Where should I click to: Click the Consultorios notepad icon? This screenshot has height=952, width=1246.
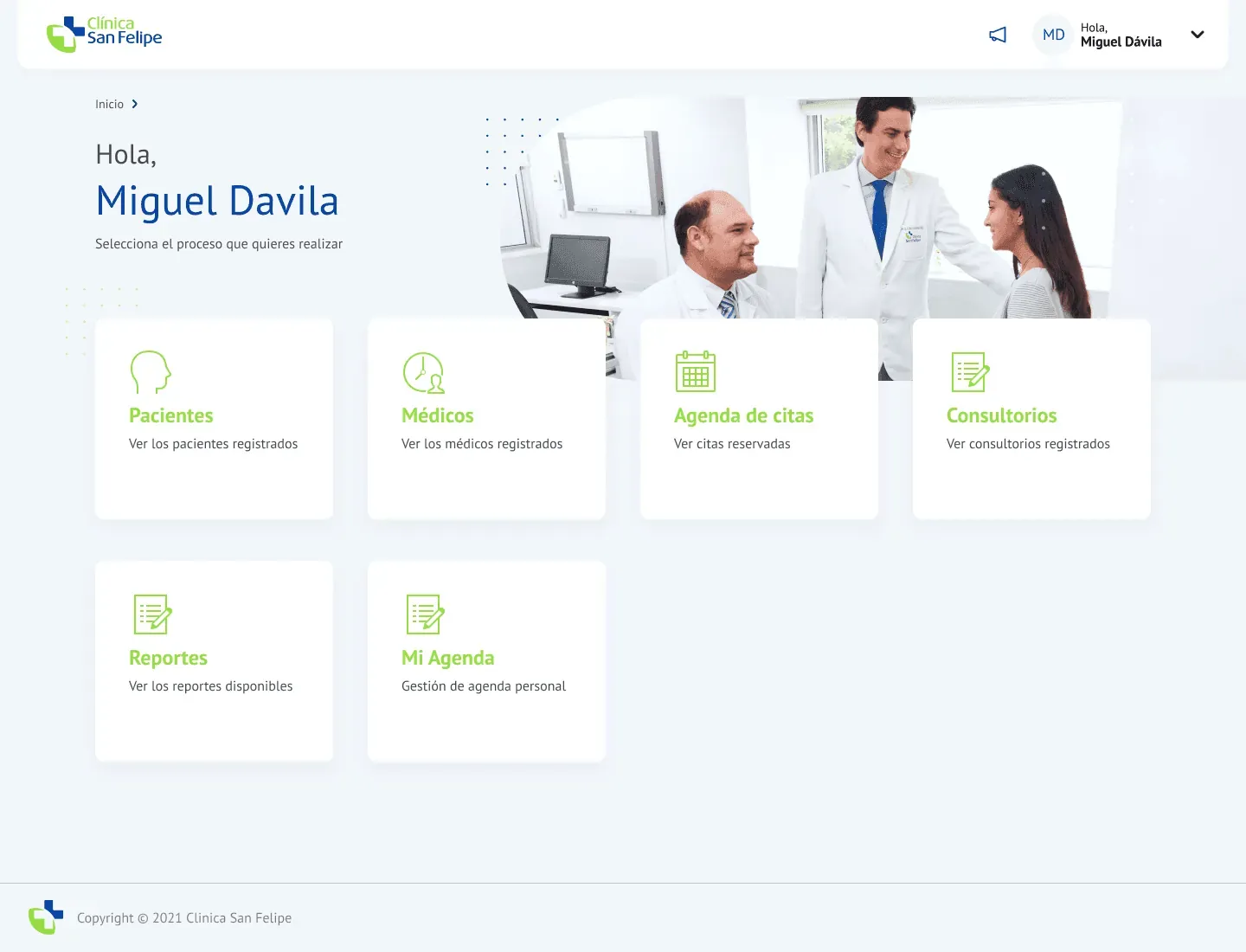pyautogui.click(x=969, y=372)
